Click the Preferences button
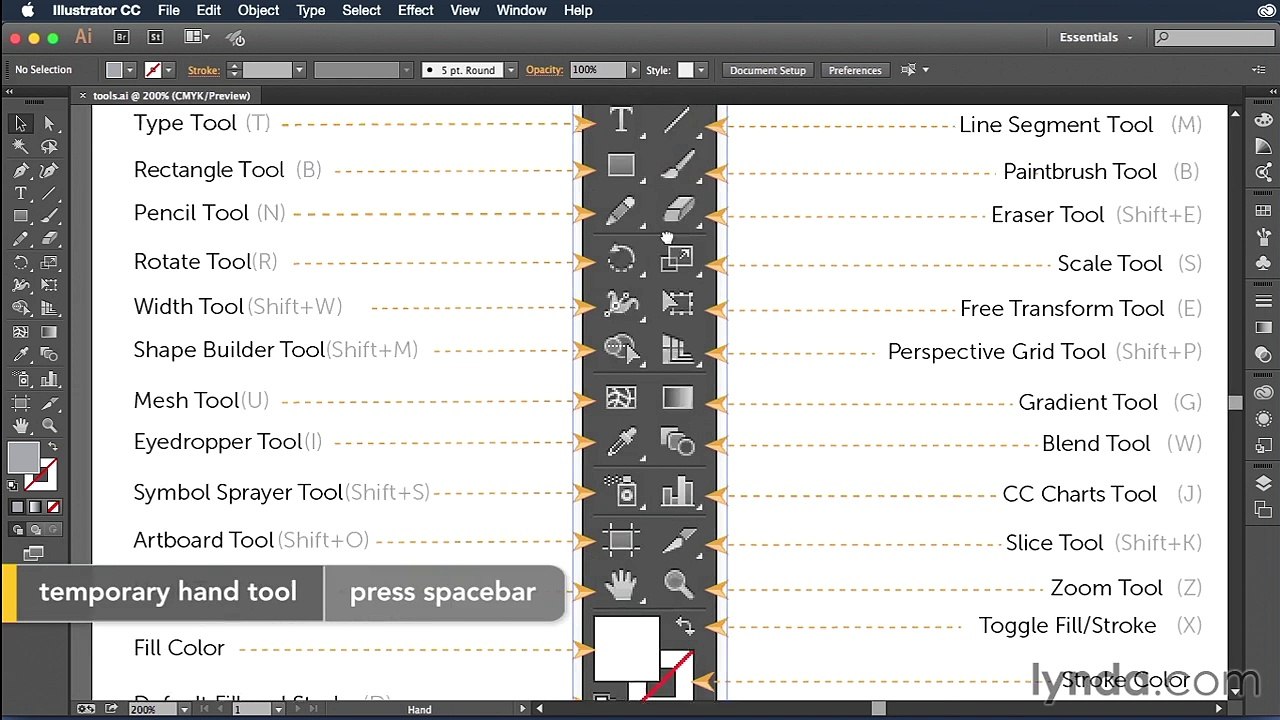The width and height of the screenshot is (1280, 720). tap(855, 70)
